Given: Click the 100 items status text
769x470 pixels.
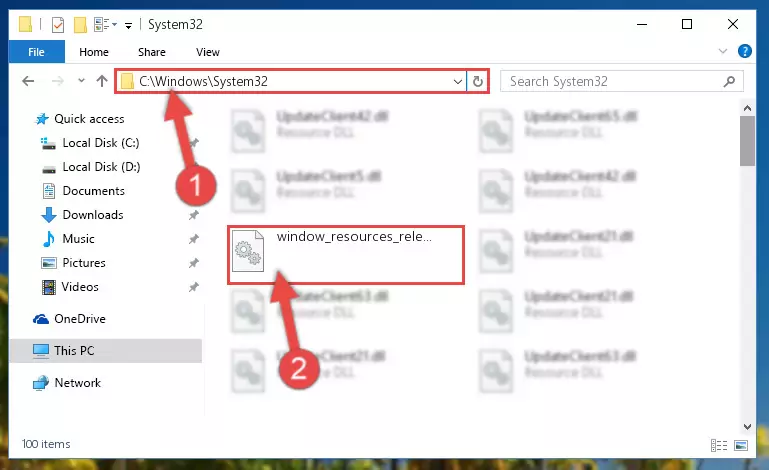Looking at the screenshot, I should coord(46,444).
